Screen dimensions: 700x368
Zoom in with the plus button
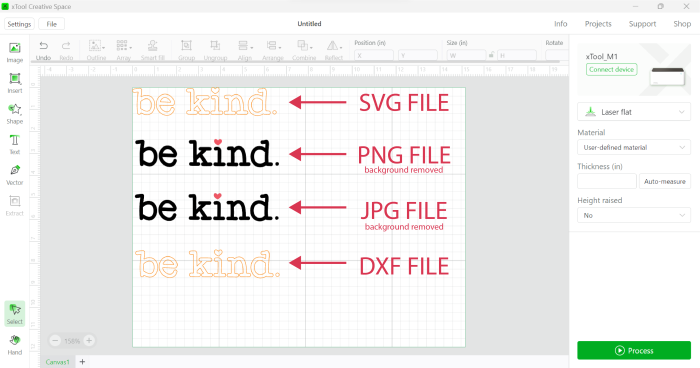(x=89, y=341)
